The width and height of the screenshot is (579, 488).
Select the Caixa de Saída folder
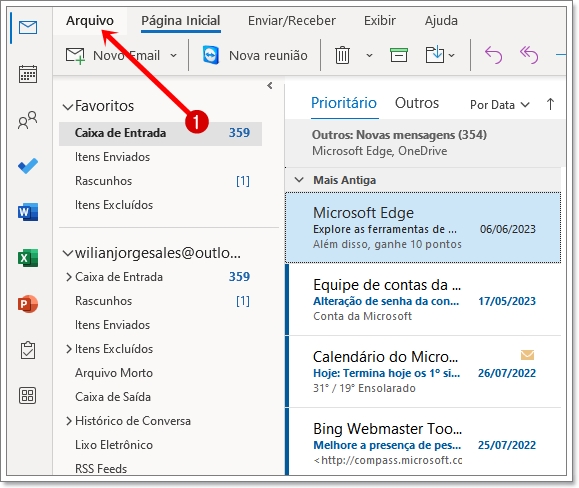tap(113, 397)
